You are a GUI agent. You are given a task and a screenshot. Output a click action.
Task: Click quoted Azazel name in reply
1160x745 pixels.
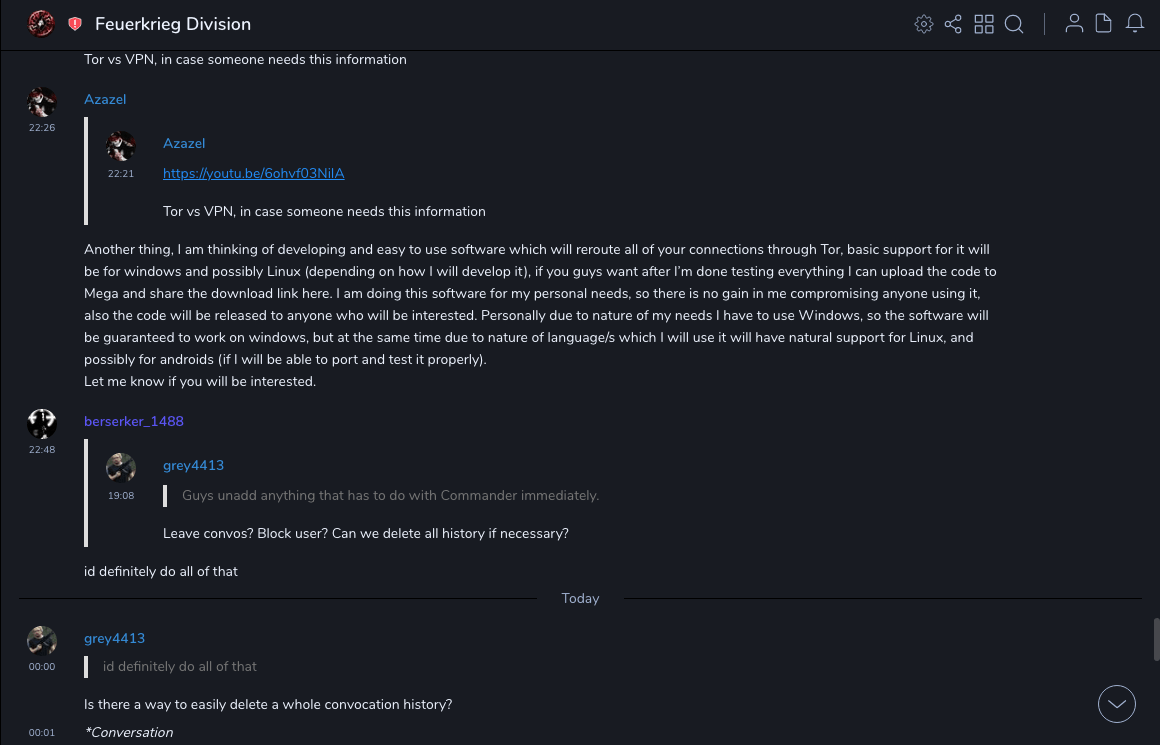[x=184, y=143]
